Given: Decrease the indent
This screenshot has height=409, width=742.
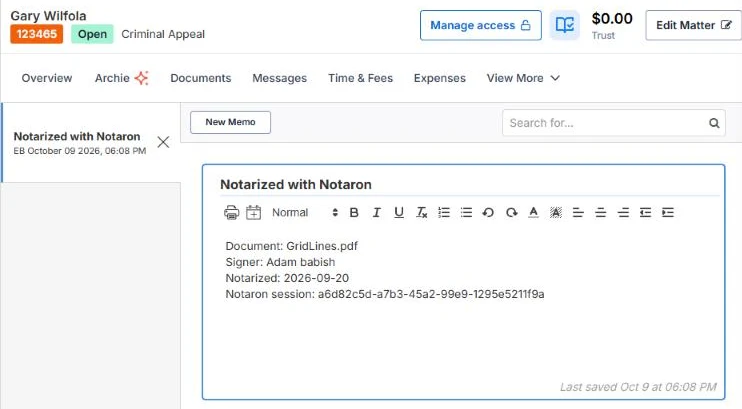Looking at the screenshot, I should (645, 213).
